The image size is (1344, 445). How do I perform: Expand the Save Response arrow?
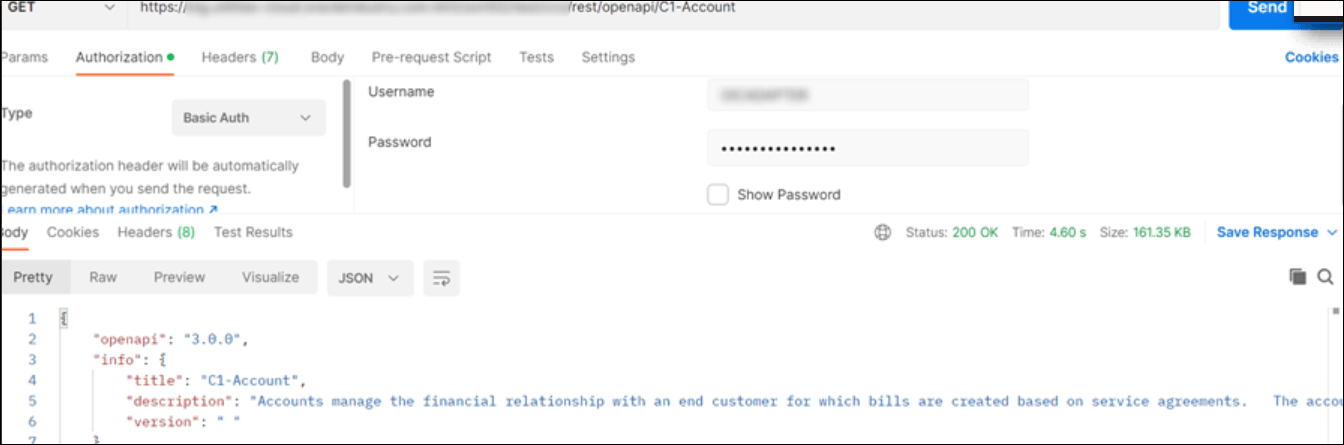pyautogui.click(x=1331, y=232)
